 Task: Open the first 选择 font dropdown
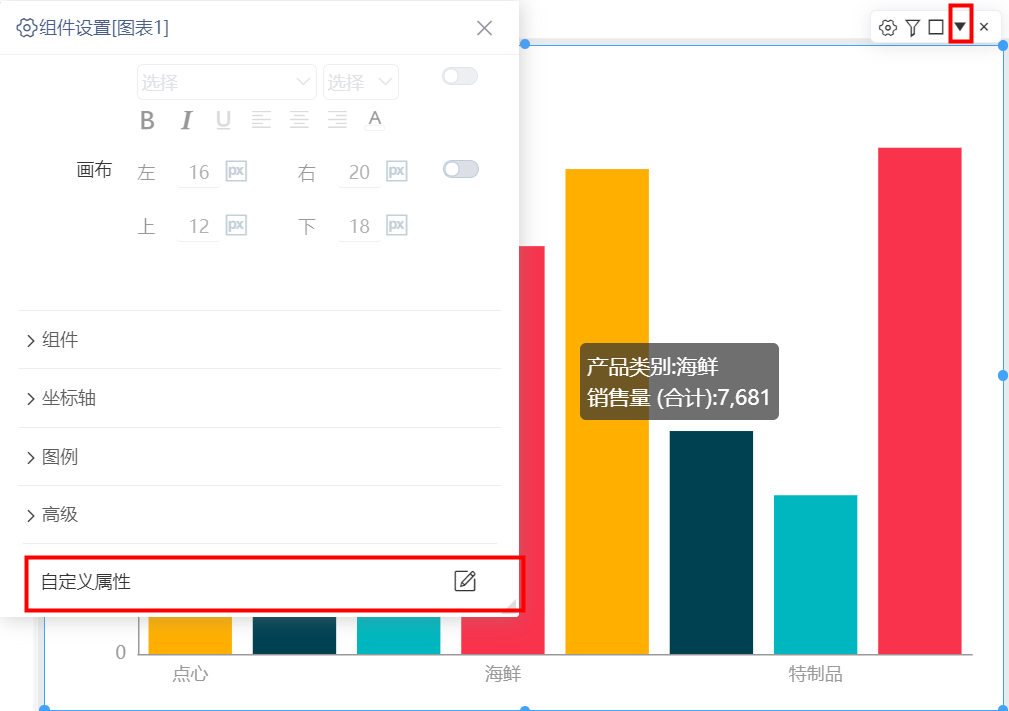[x=227, y=82]
